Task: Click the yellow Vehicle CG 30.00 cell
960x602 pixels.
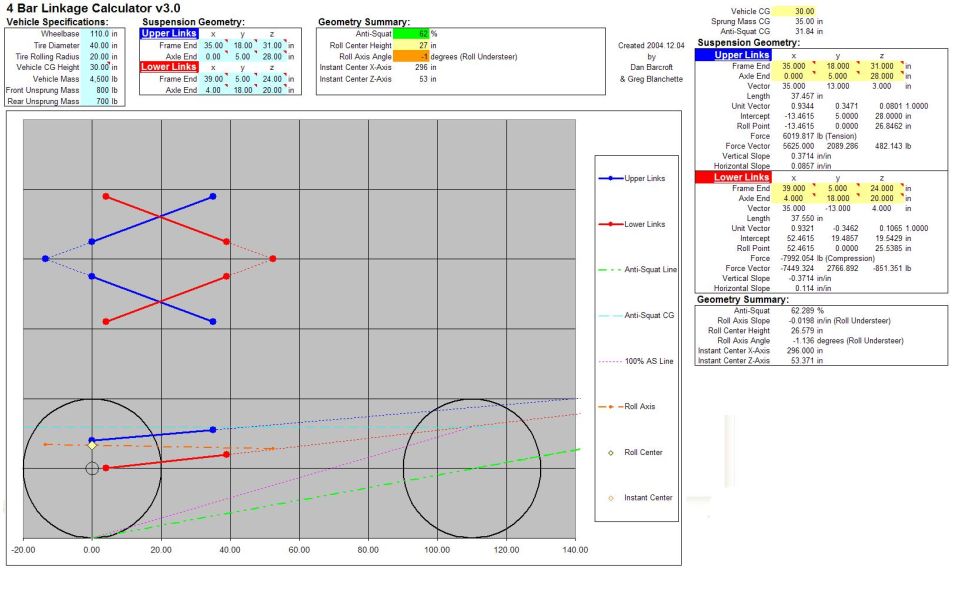Action: pos(794,11)
